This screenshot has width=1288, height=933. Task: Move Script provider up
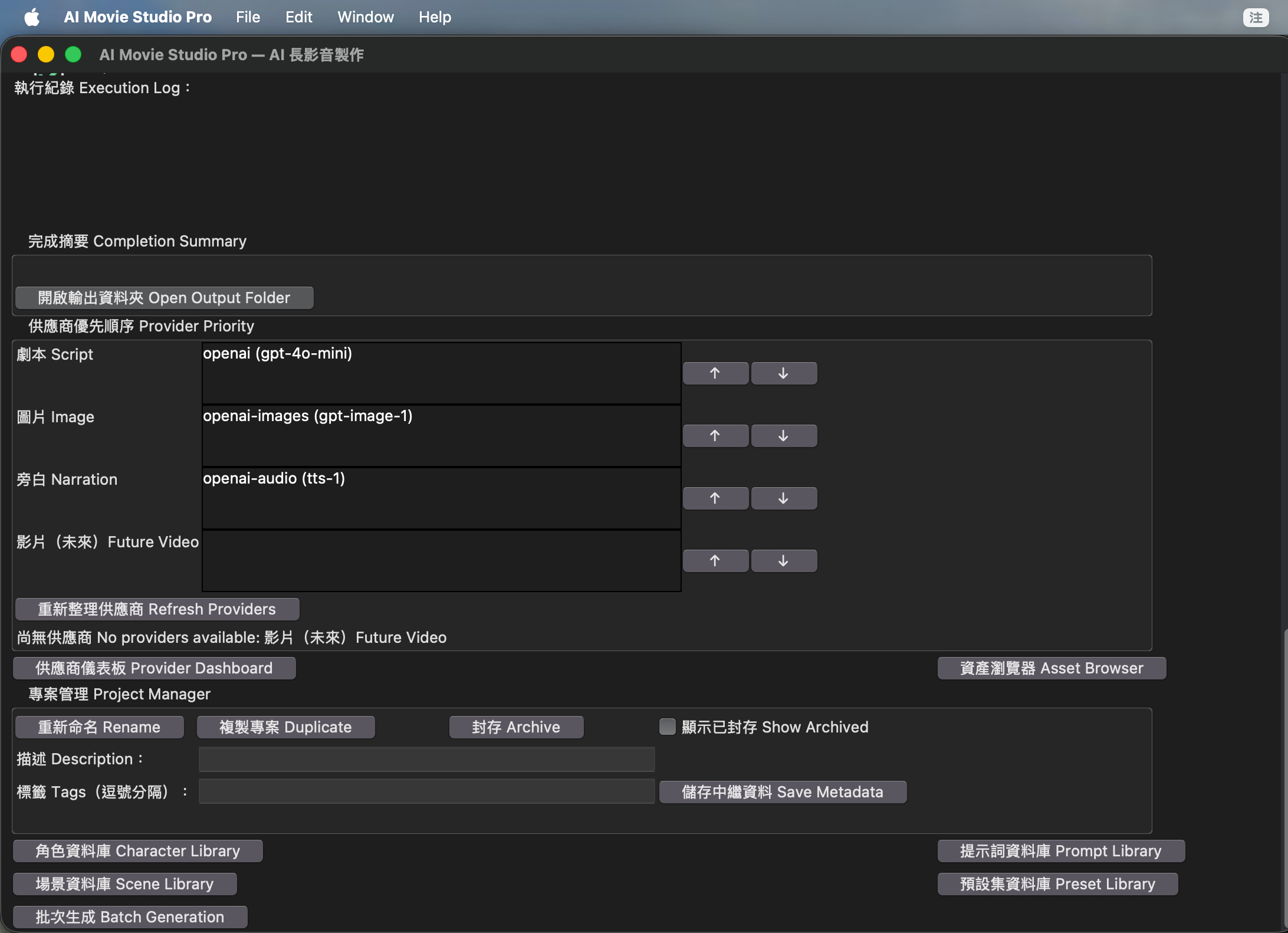pos(715,373)
